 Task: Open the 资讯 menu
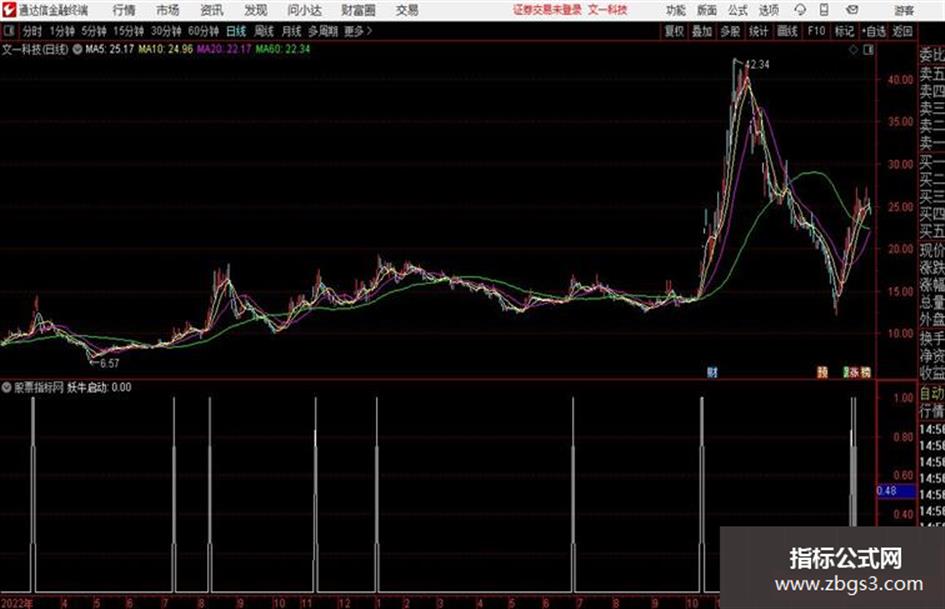point(212,10)
